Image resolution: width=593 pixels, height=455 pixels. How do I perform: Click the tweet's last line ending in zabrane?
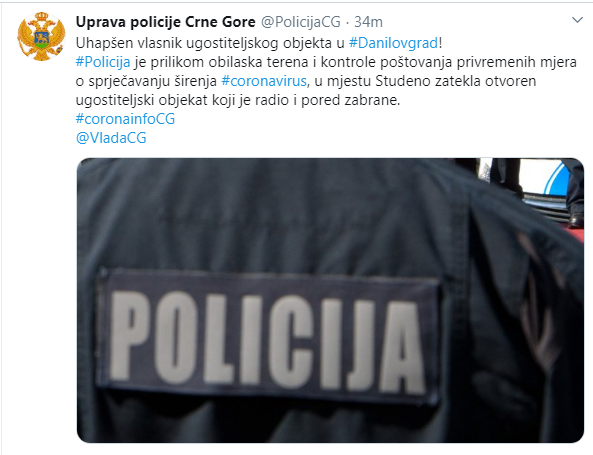(238, 100)
